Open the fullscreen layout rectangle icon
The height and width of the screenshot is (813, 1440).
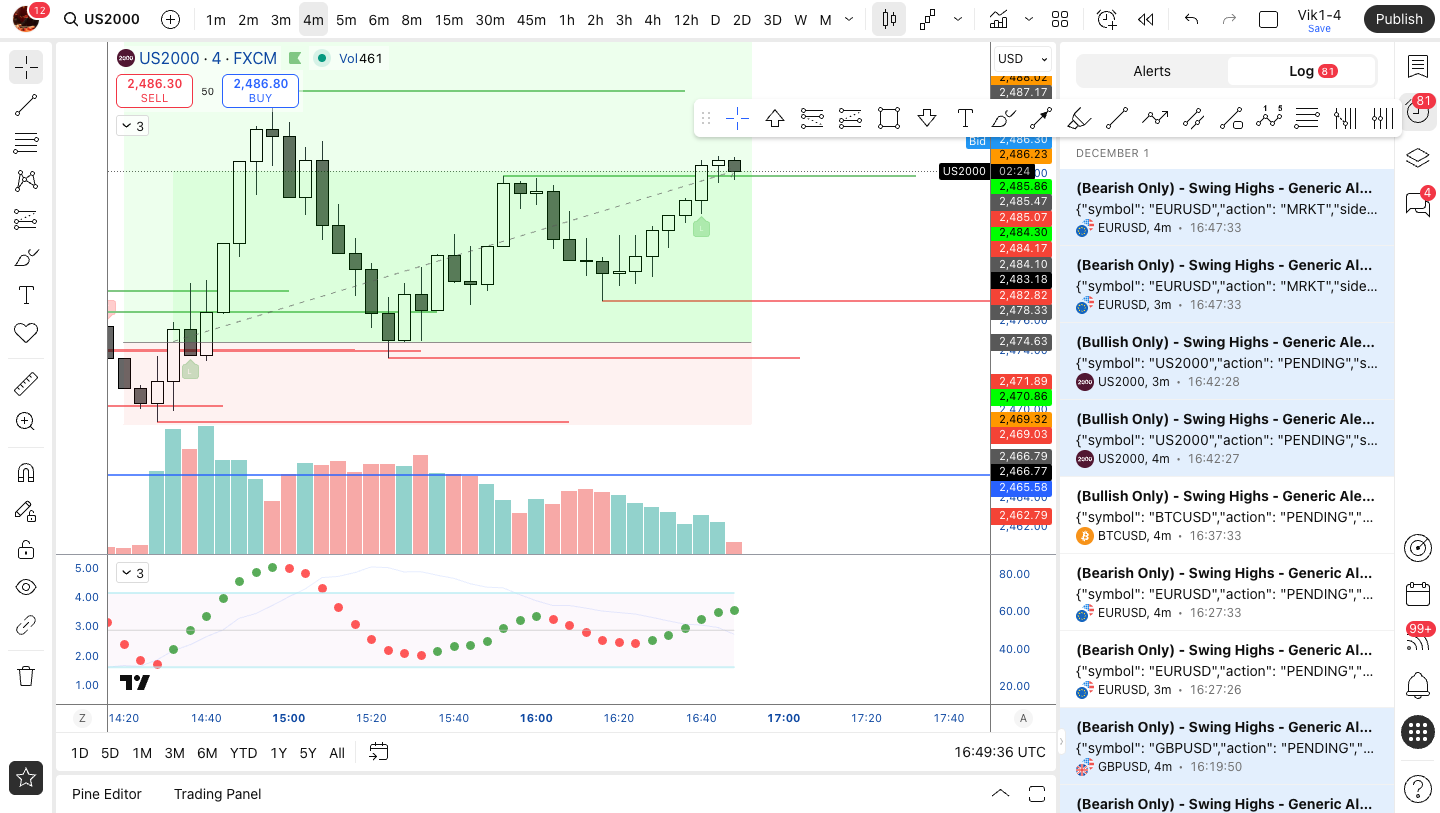1268,19
